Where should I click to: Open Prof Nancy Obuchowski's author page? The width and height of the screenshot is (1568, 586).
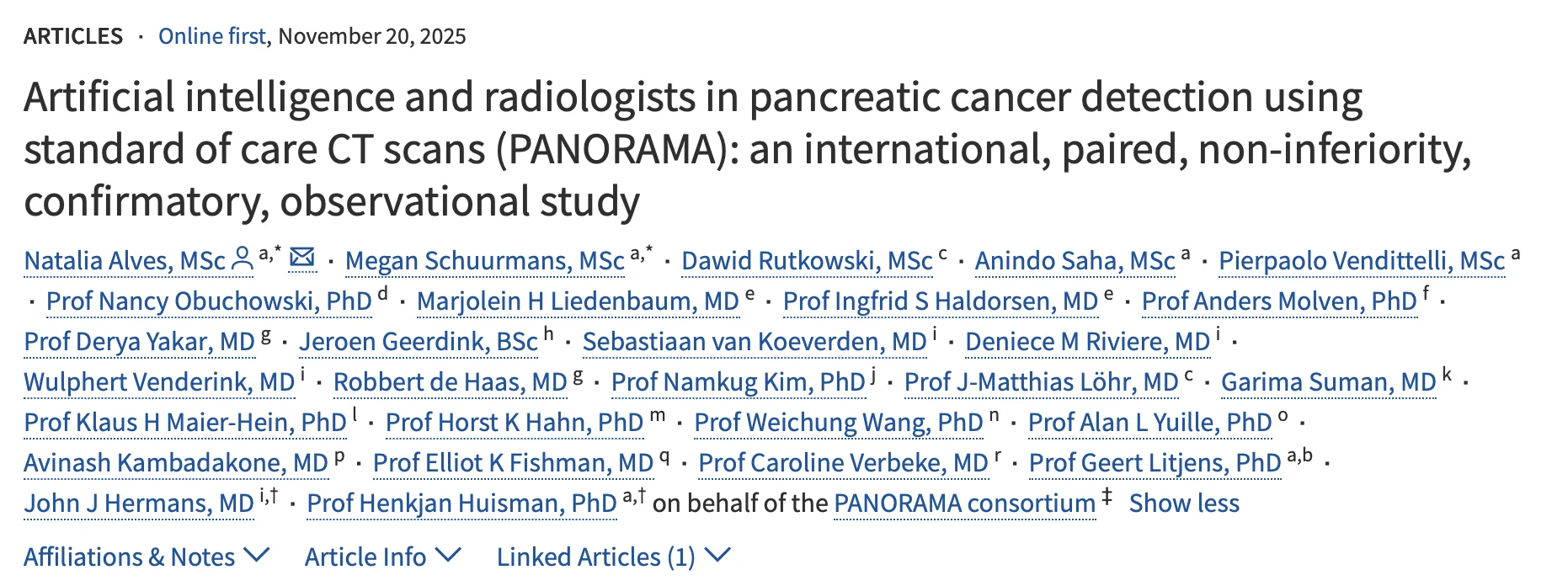pos(209,301)
